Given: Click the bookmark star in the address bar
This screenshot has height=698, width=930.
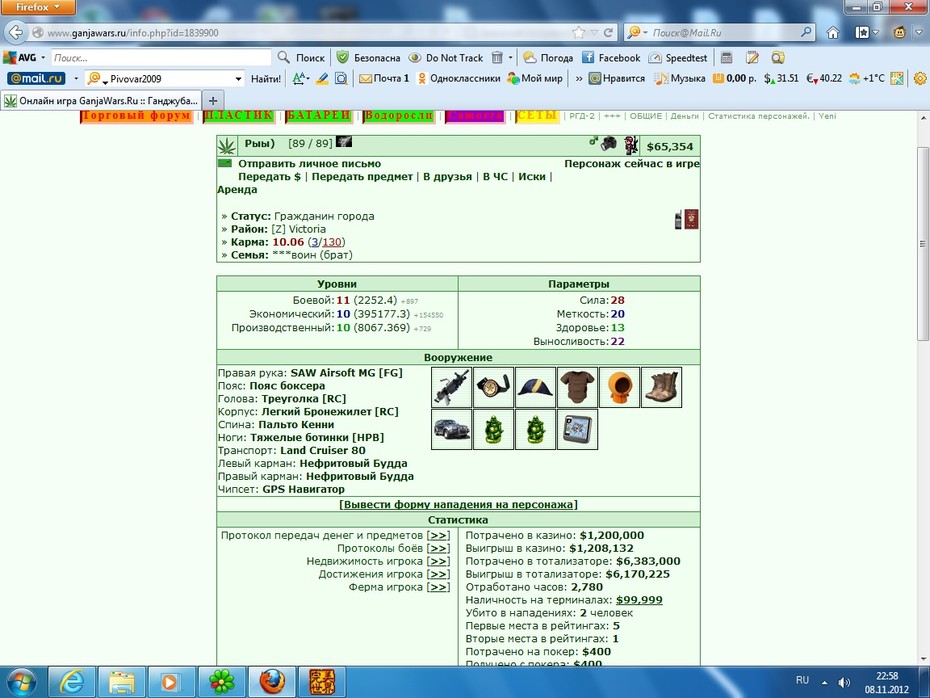Looking at the screenshot, I should click(x=578, y=33).
